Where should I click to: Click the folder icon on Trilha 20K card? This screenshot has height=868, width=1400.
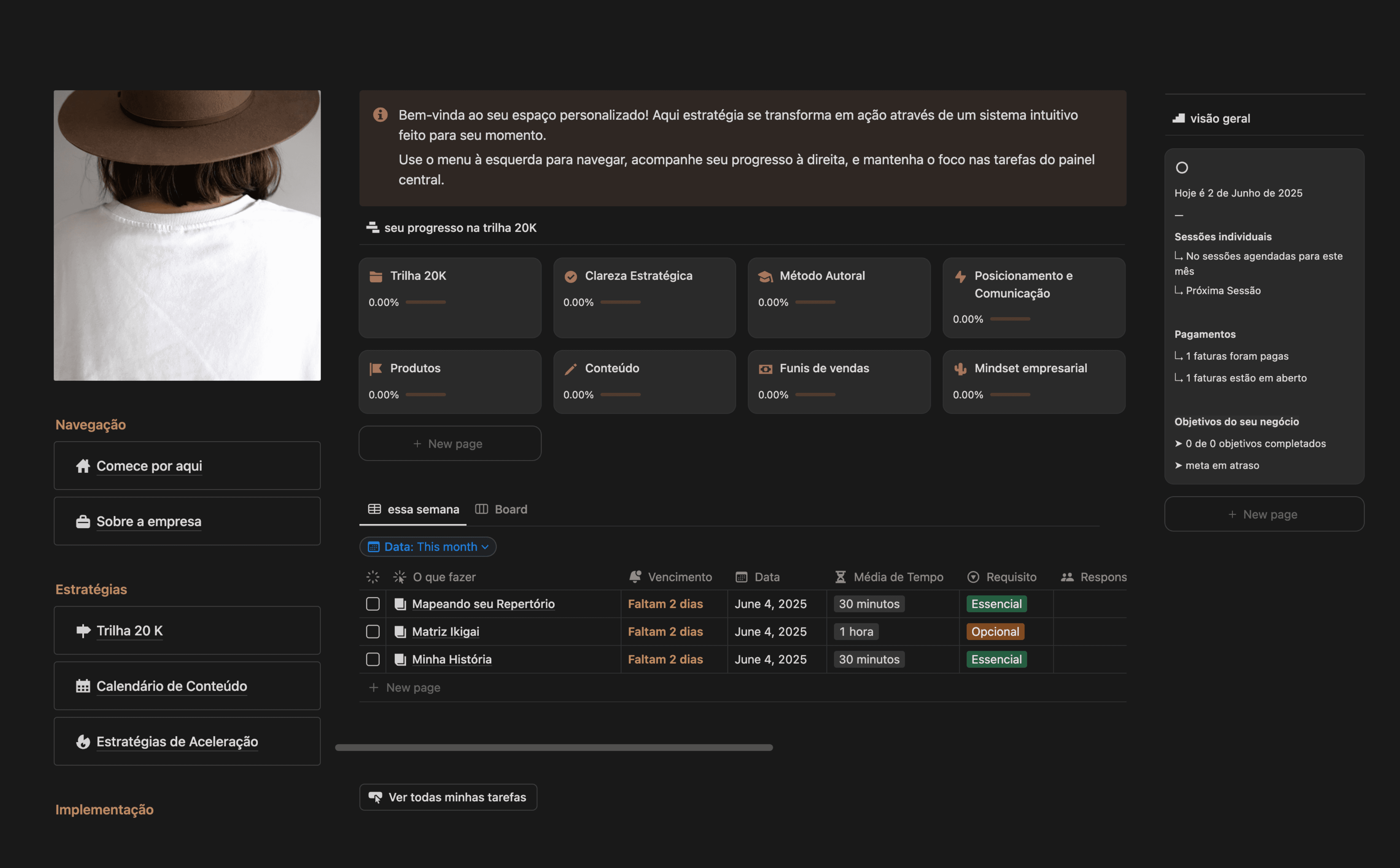(375, 276)
